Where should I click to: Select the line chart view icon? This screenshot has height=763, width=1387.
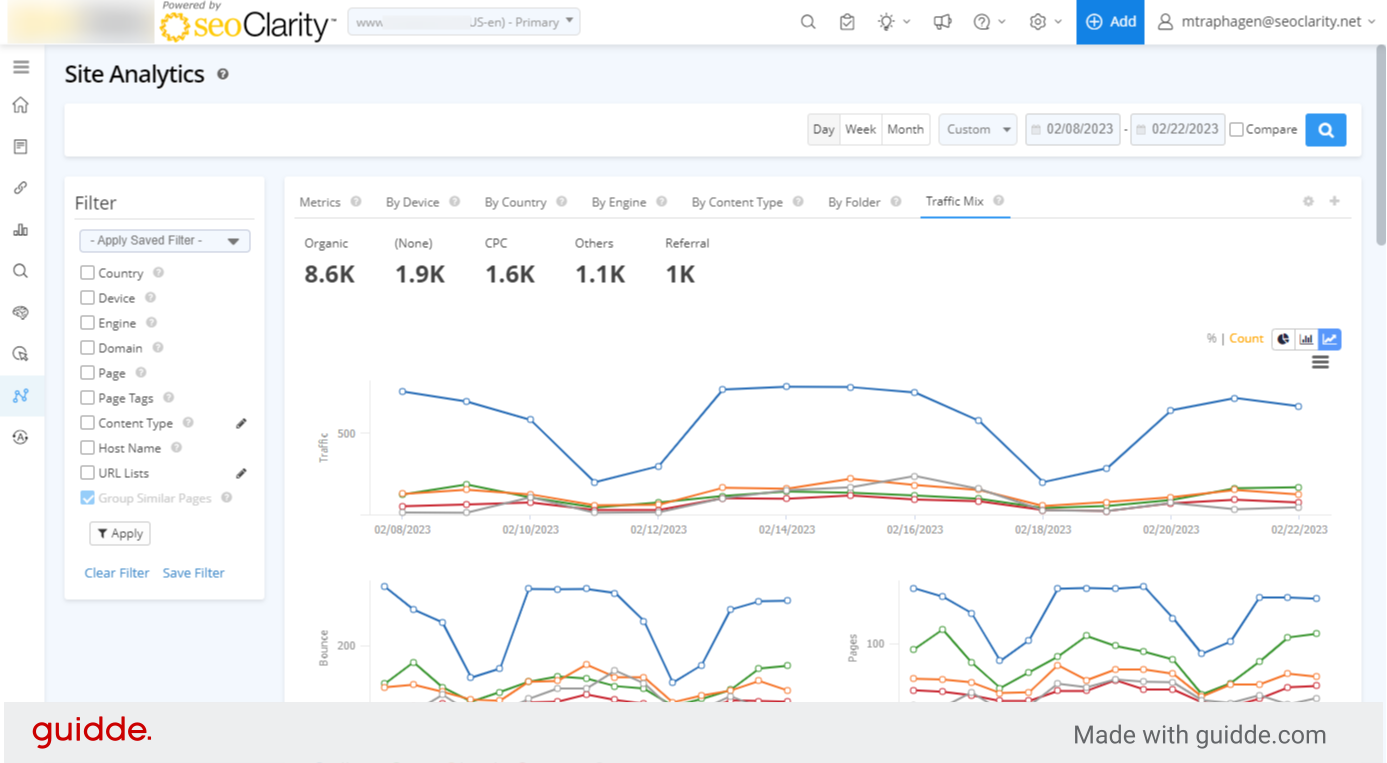coord(1330,339)
